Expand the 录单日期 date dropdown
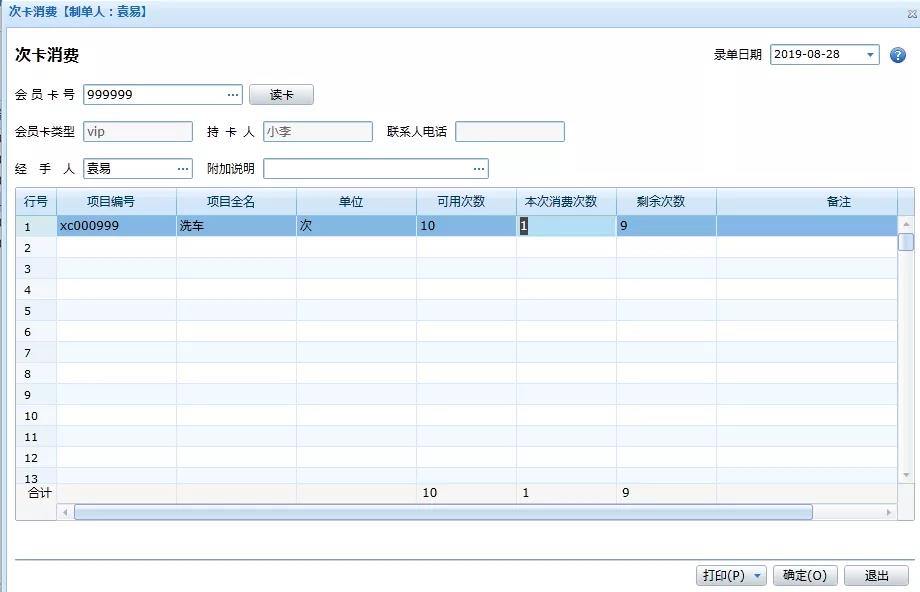The width and height of the screenshot is (920, 592). click(870, 55)
